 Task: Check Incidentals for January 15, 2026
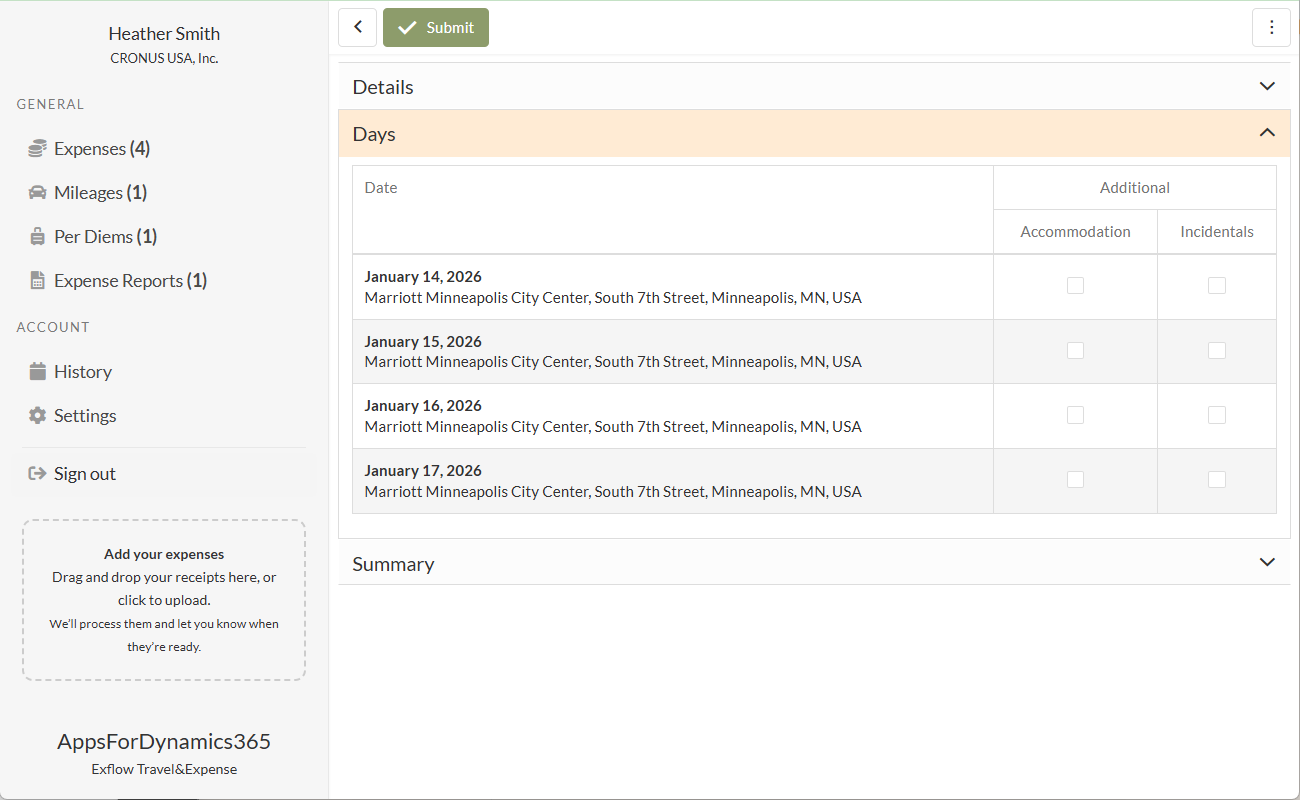(x=1216, y=351)
